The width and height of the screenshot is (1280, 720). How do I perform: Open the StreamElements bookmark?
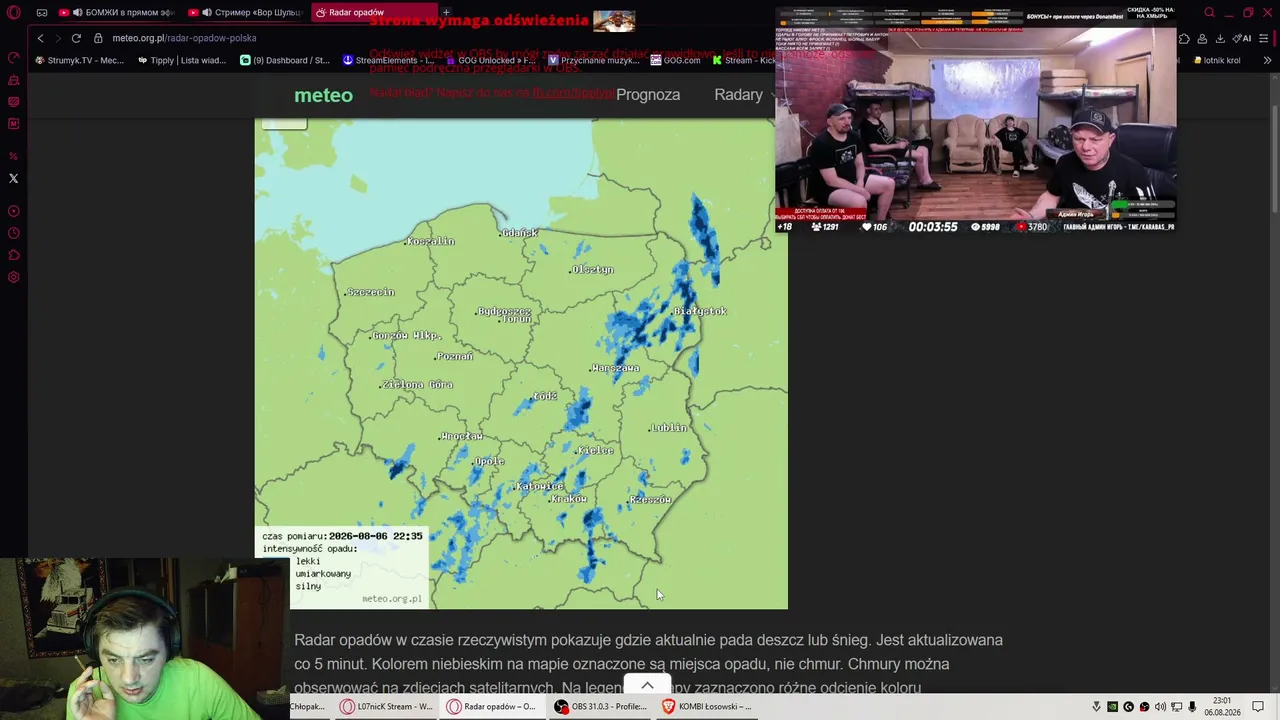pyautogui.click(x=388, y=60)
